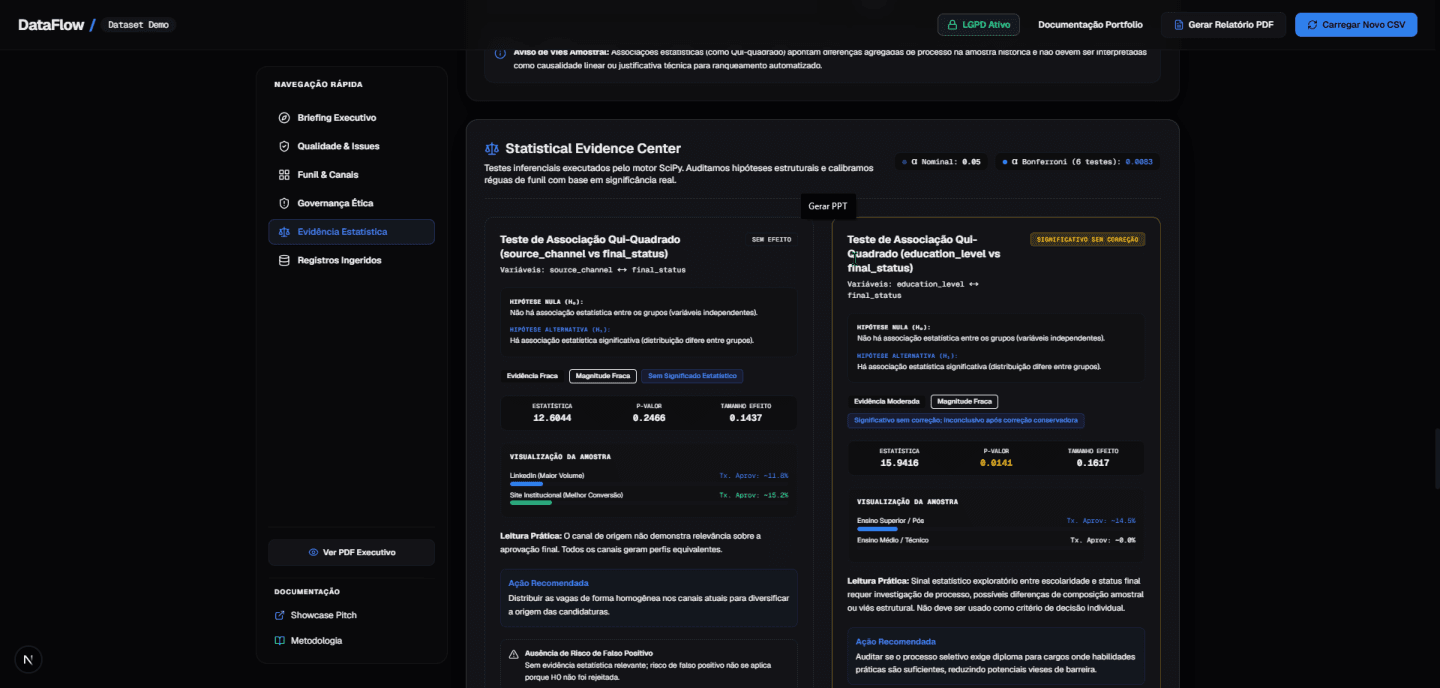Screen dimensions: 1440x688
Task: Click the LinkedIn (Maior Volume) blue bar
Action: tap(526, 484)
